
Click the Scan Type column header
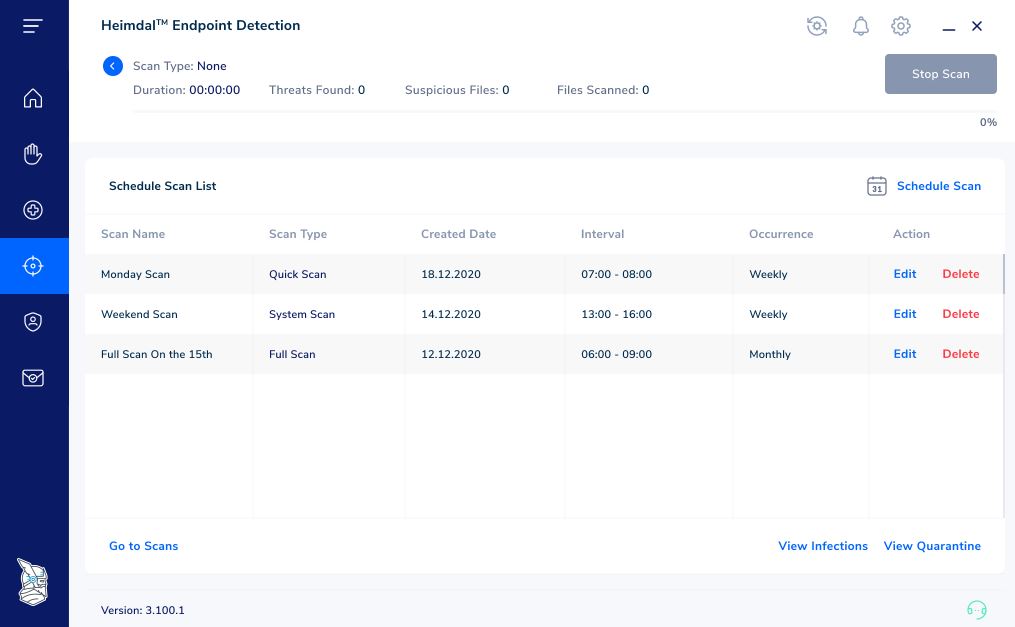point(298,234)
